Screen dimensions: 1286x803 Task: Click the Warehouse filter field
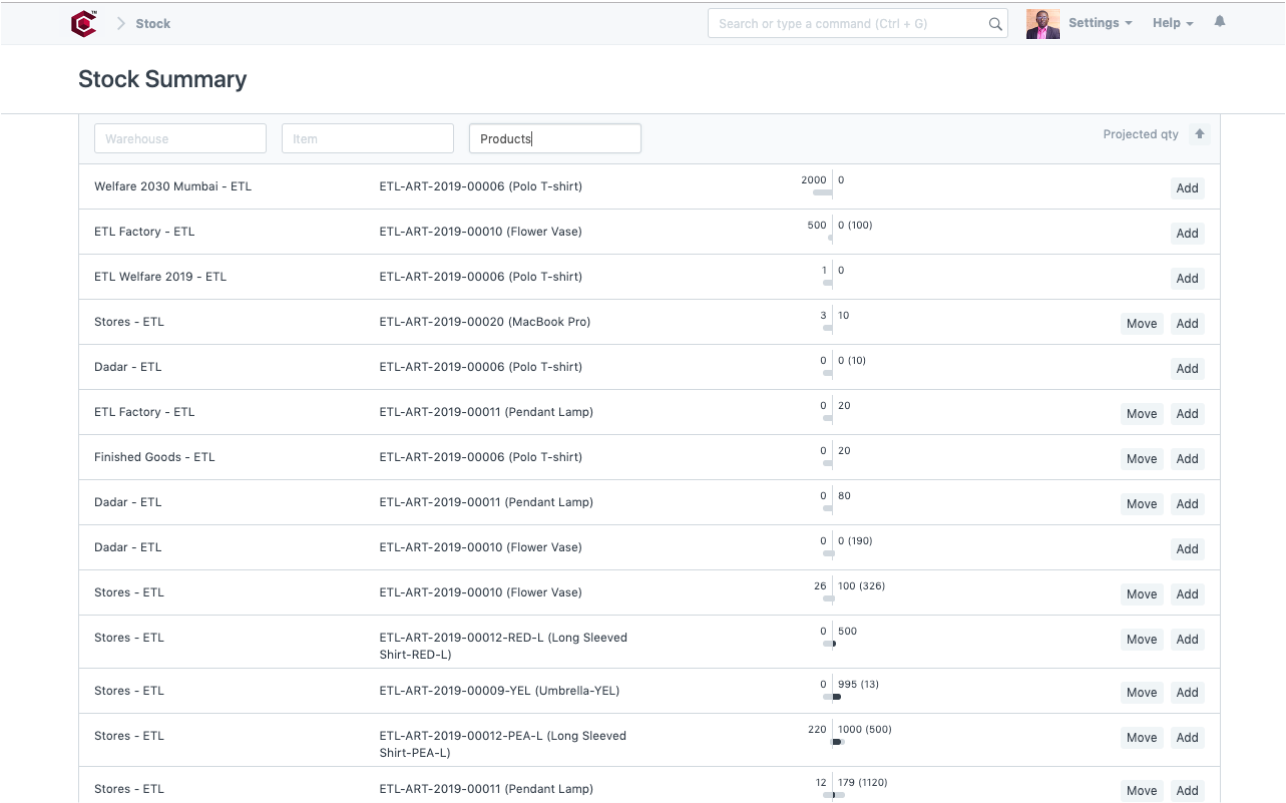(180, 138)
